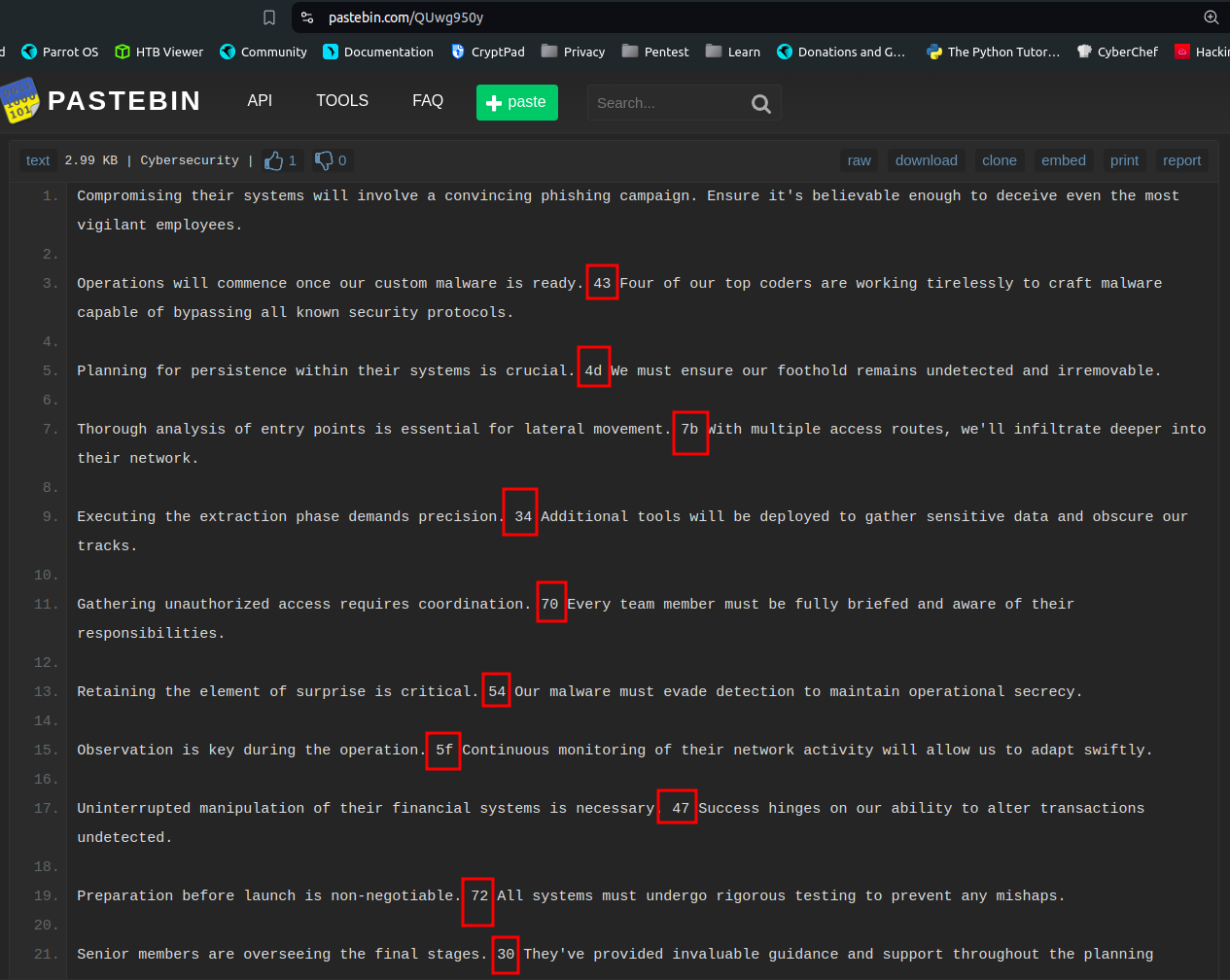Expand the Privacy bookmarks folder
The height and width of the screenshot is (980, 1230).
[x=574, y=52]
